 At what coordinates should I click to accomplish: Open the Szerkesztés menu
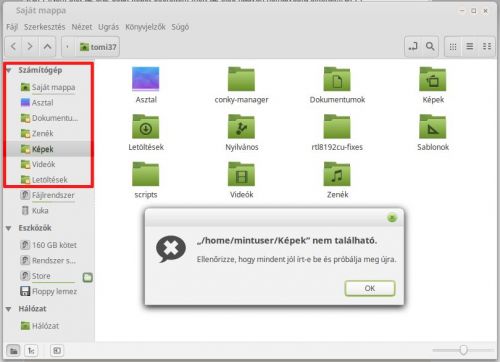[x=45, y=27]
